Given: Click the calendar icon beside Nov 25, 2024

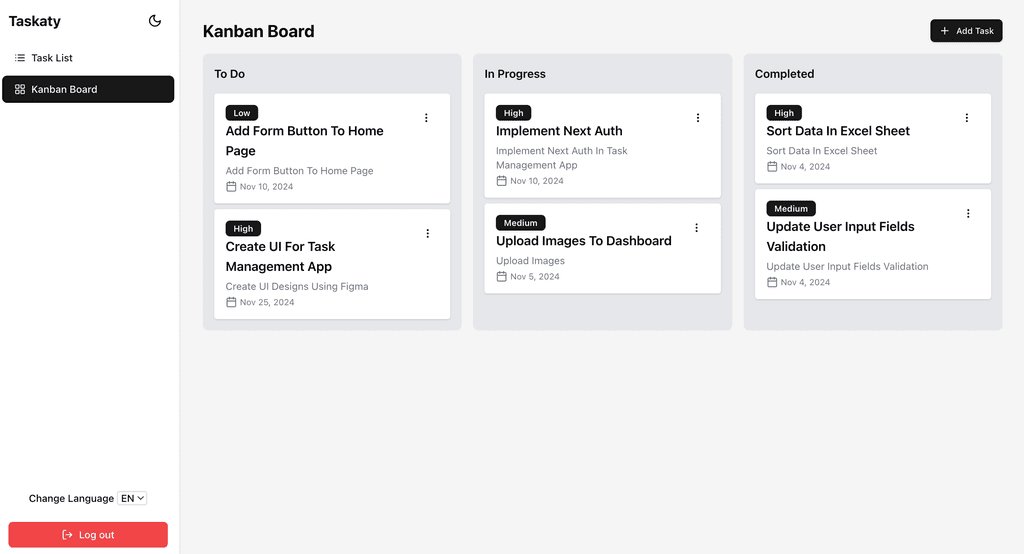Looking at the screenshot, I should [x=231, y=302].
